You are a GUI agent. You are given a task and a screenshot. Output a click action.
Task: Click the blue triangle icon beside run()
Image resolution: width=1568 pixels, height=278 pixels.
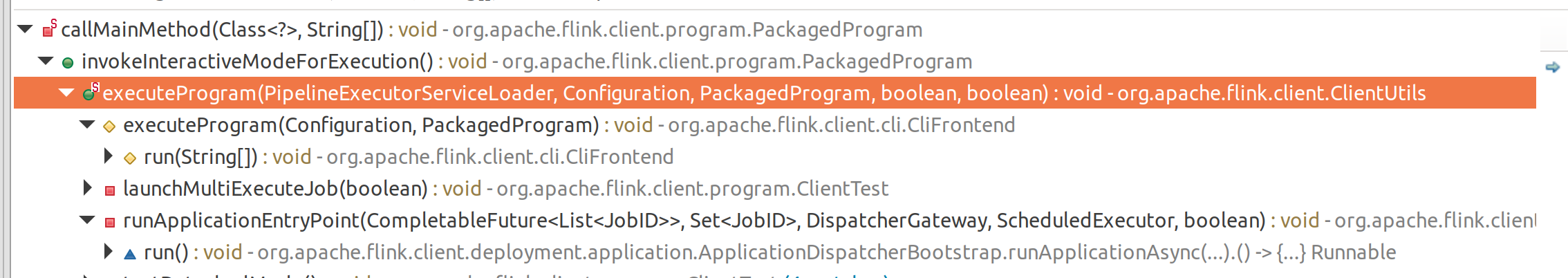130,254
